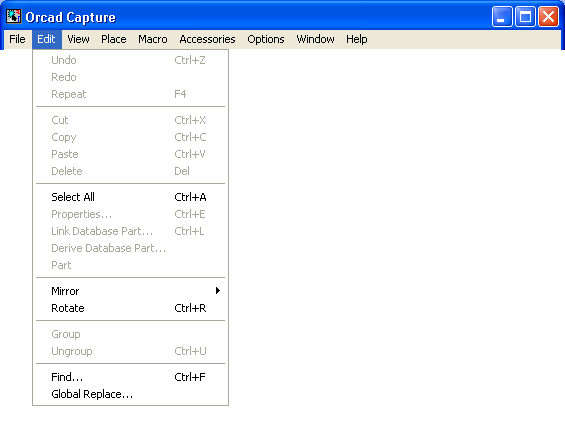Open the Window menu
The height and width of the screenshot is (433, 565).
(315, 39)
